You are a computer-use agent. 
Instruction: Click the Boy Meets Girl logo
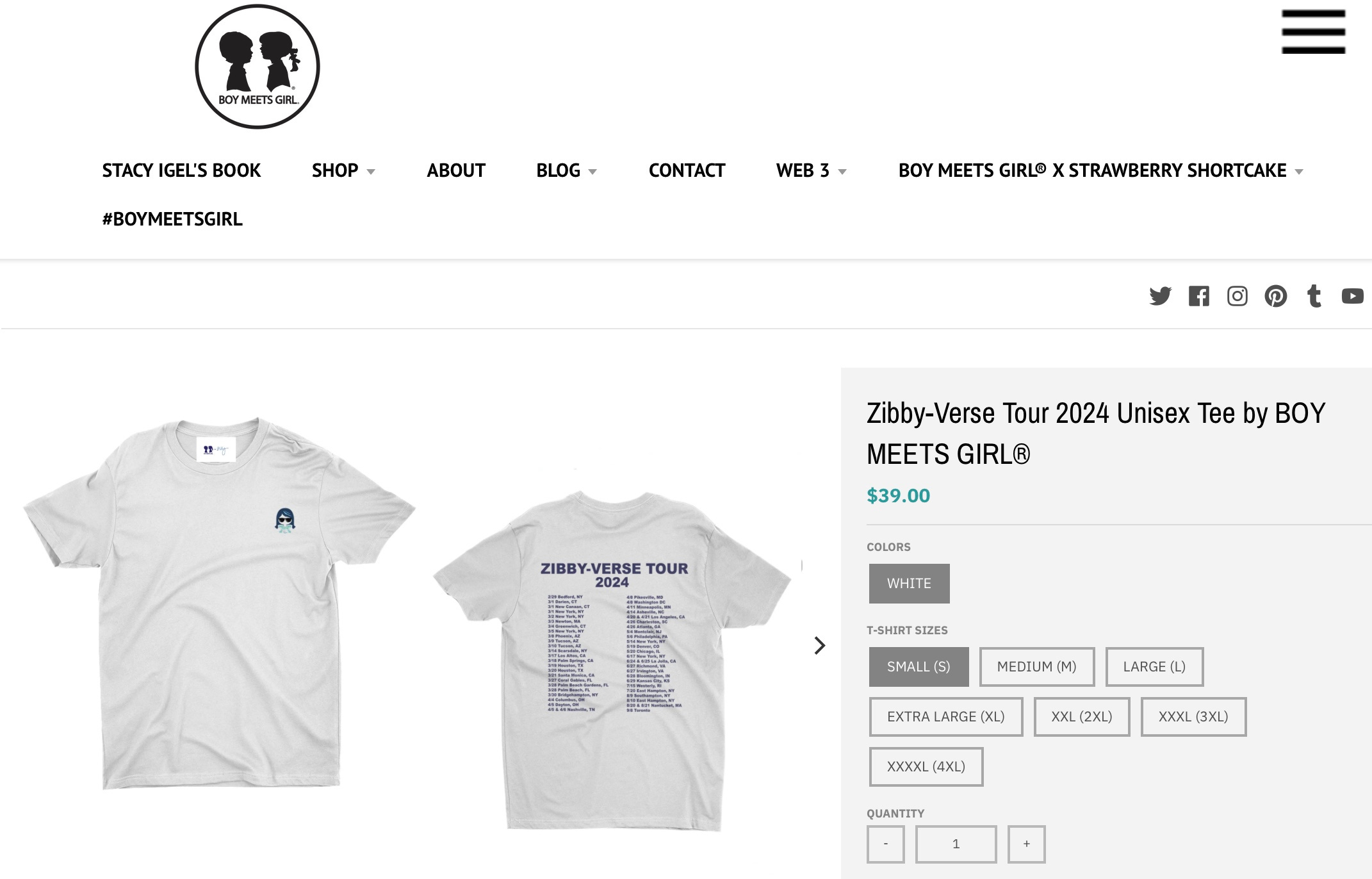click(x=257, y=67)
